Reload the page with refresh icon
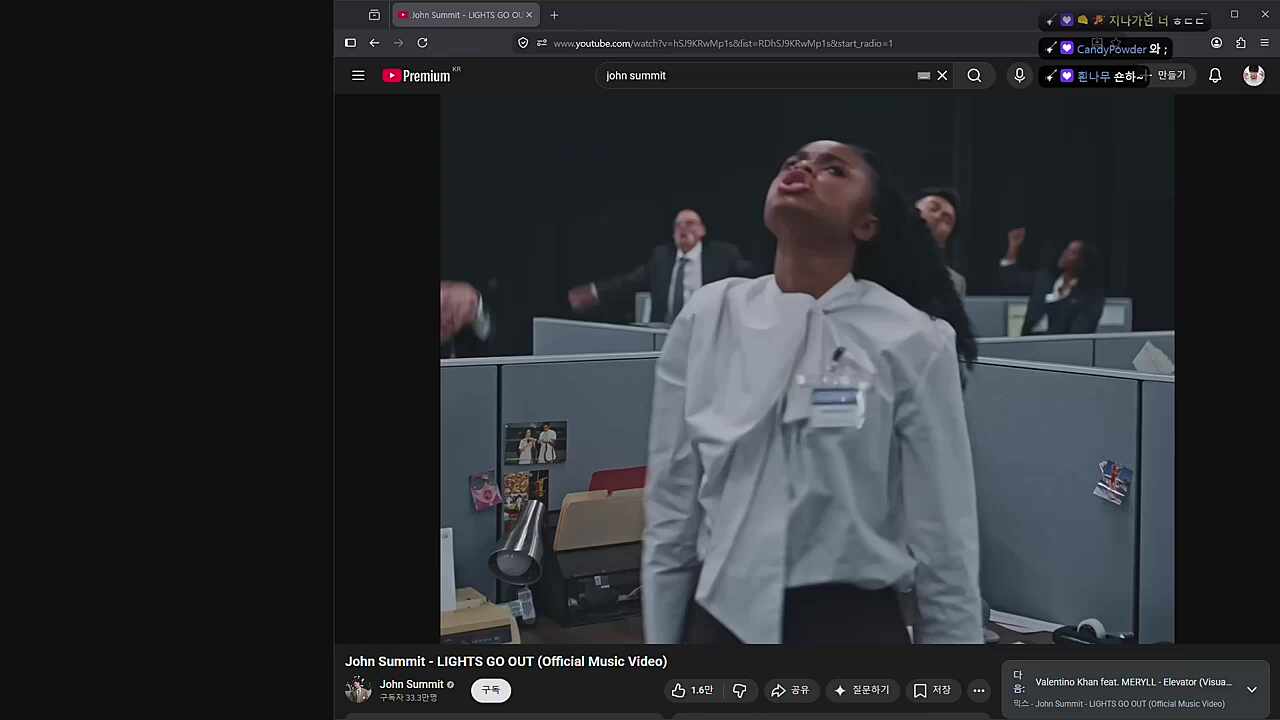 pyautogui.click(x=422, y=43)
